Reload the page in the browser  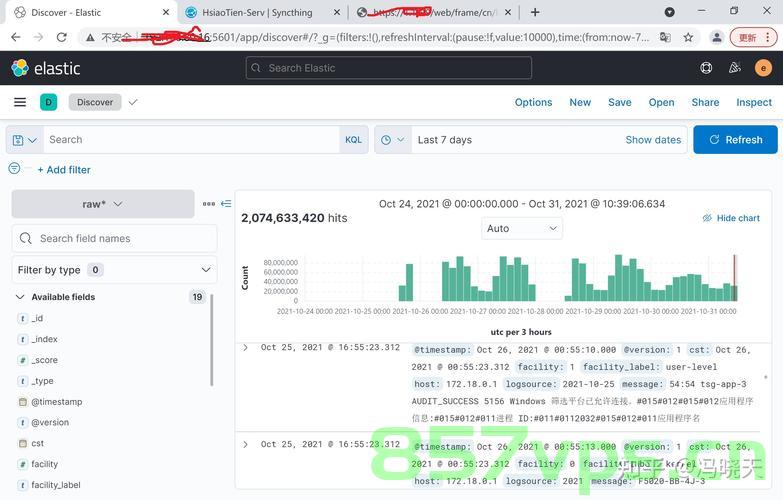[61, 37]
